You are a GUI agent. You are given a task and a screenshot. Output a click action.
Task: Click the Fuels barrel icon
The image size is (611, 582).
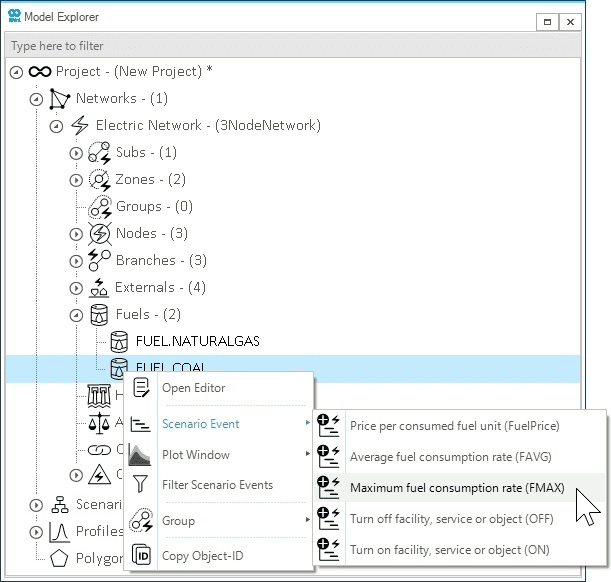(100, 315)
